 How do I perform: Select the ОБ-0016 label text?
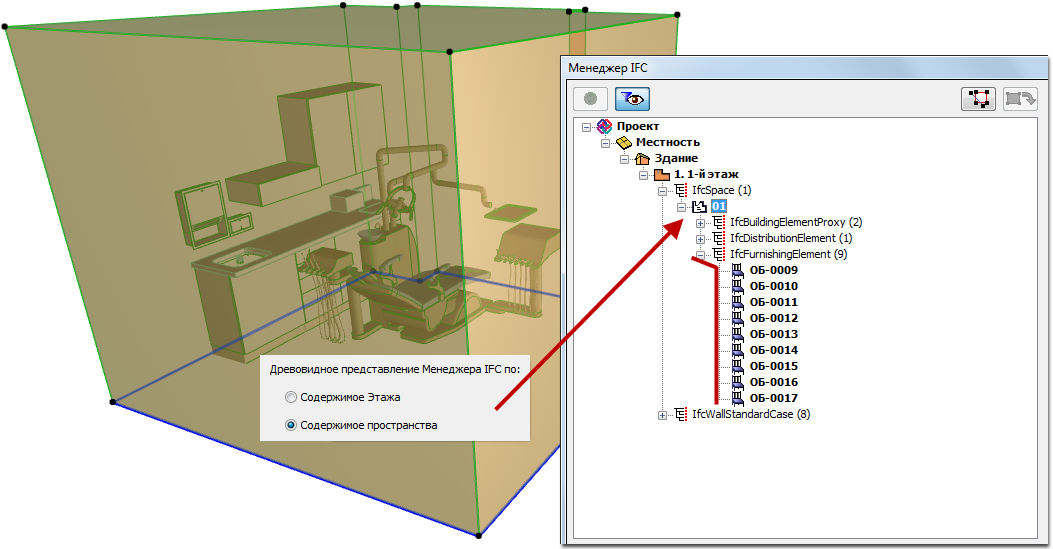(774, 383)
